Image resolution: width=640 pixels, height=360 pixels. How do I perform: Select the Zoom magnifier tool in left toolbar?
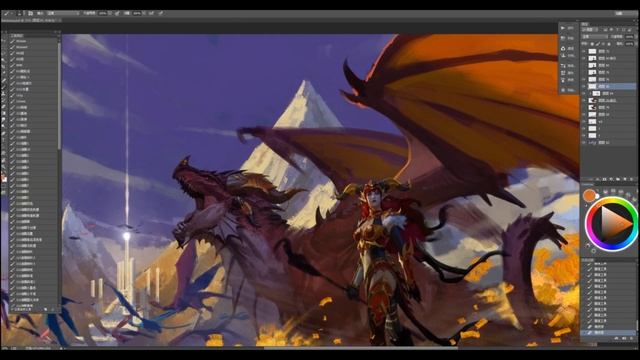pyautogui.click(x=4, y=167)
